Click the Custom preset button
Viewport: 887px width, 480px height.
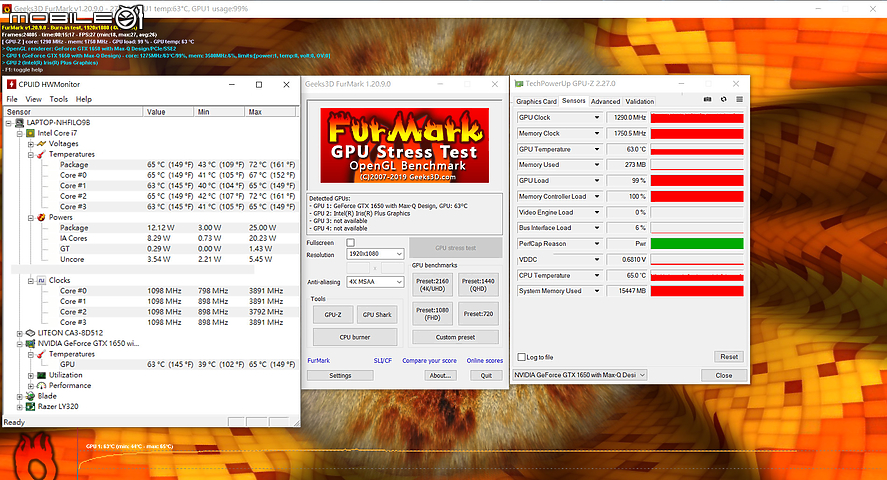pos(455,337)
